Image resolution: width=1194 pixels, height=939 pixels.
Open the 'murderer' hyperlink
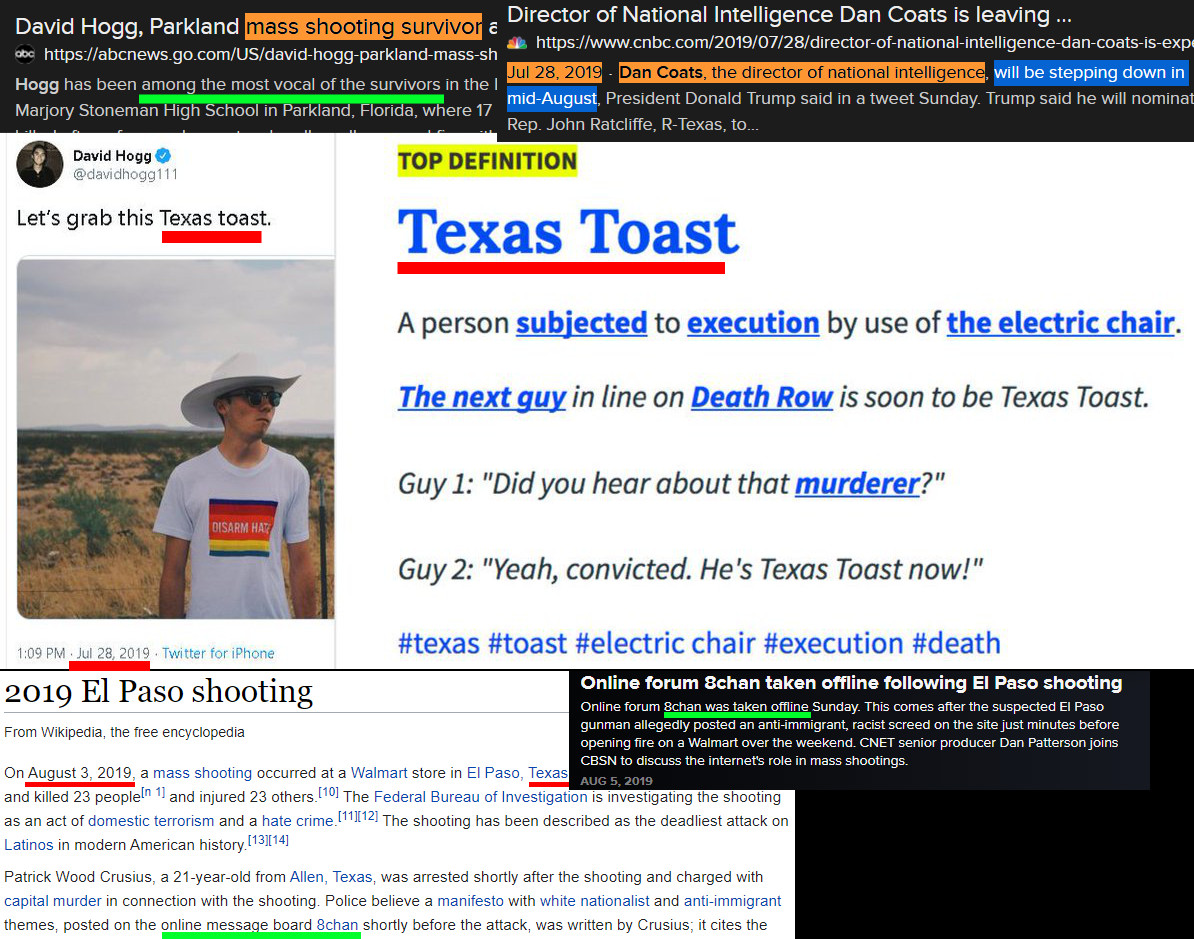click(857, 484)
